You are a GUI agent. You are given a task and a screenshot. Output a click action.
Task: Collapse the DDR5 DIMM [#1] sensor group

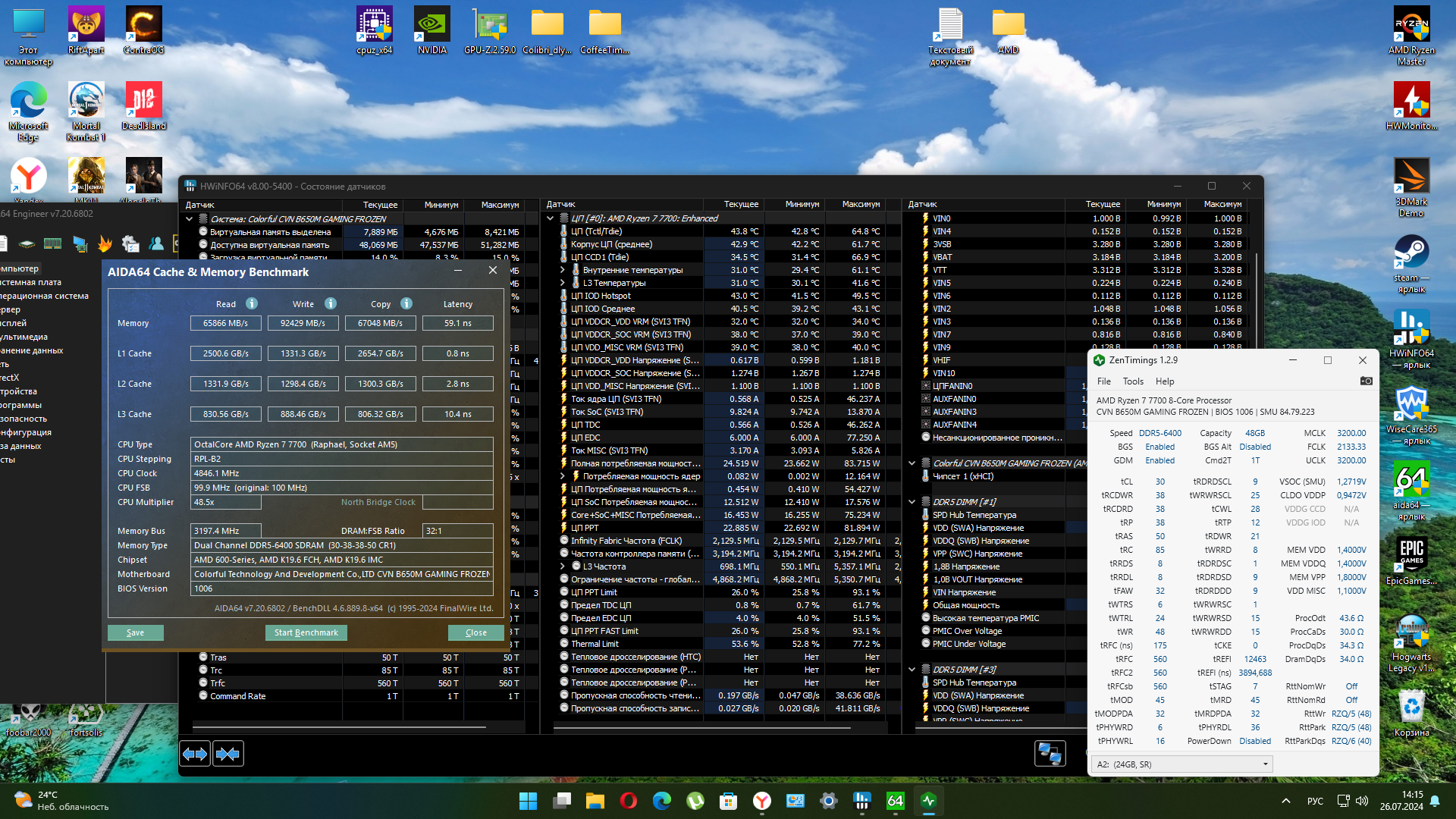912,502
